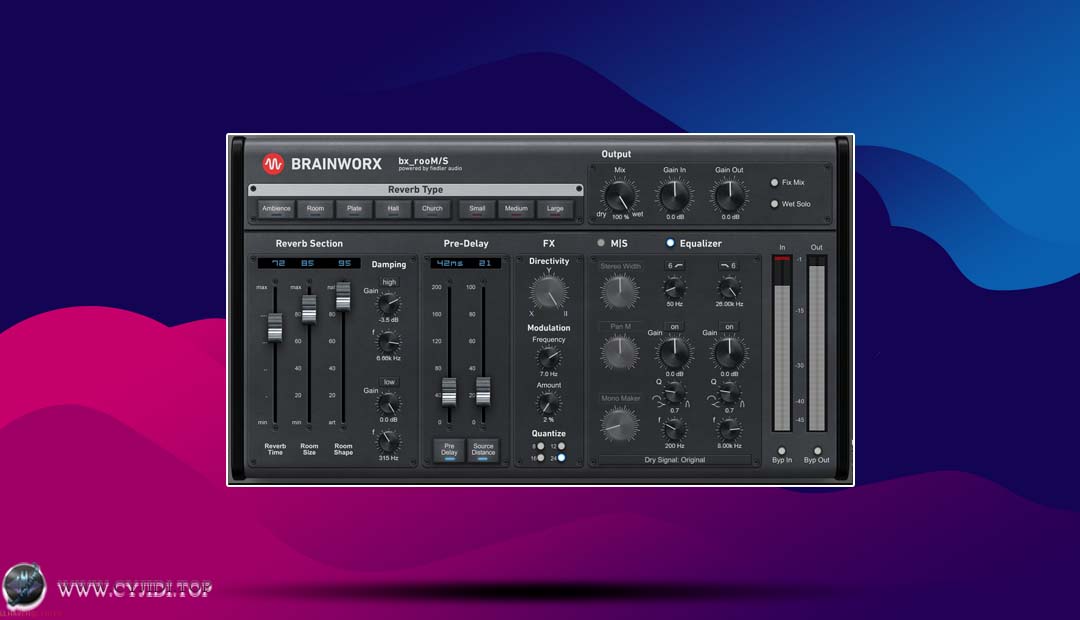Click the 200 Hz EQ frequency knob
1080x620 pixels.
coord(674,430)
